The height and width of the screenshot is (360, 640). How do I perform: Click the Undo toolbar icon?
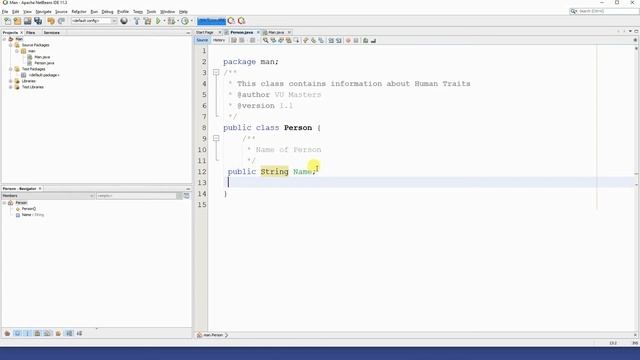(51, 21)
